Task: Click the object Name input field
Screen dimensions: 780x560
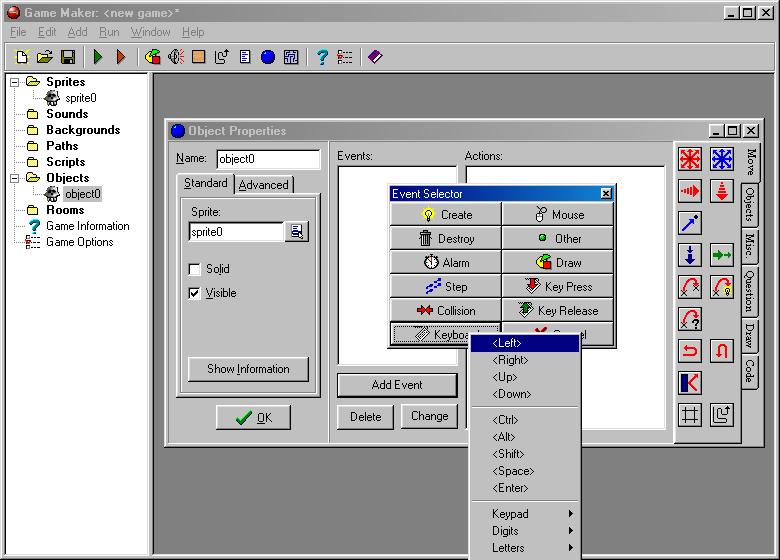Action: [x=267, y=159]
